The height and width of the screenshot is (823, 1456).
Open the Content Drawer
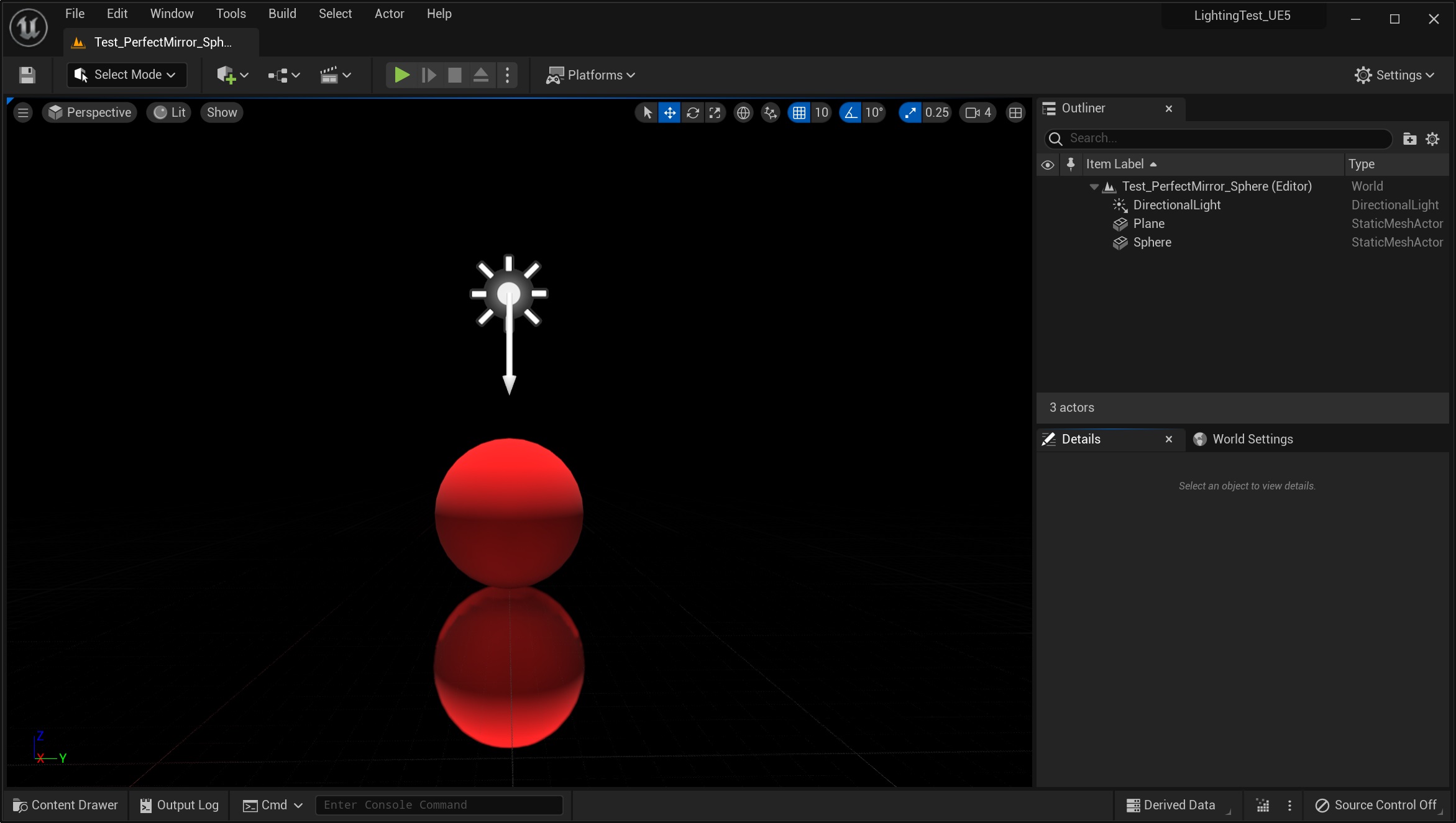(x=66, y=805)
